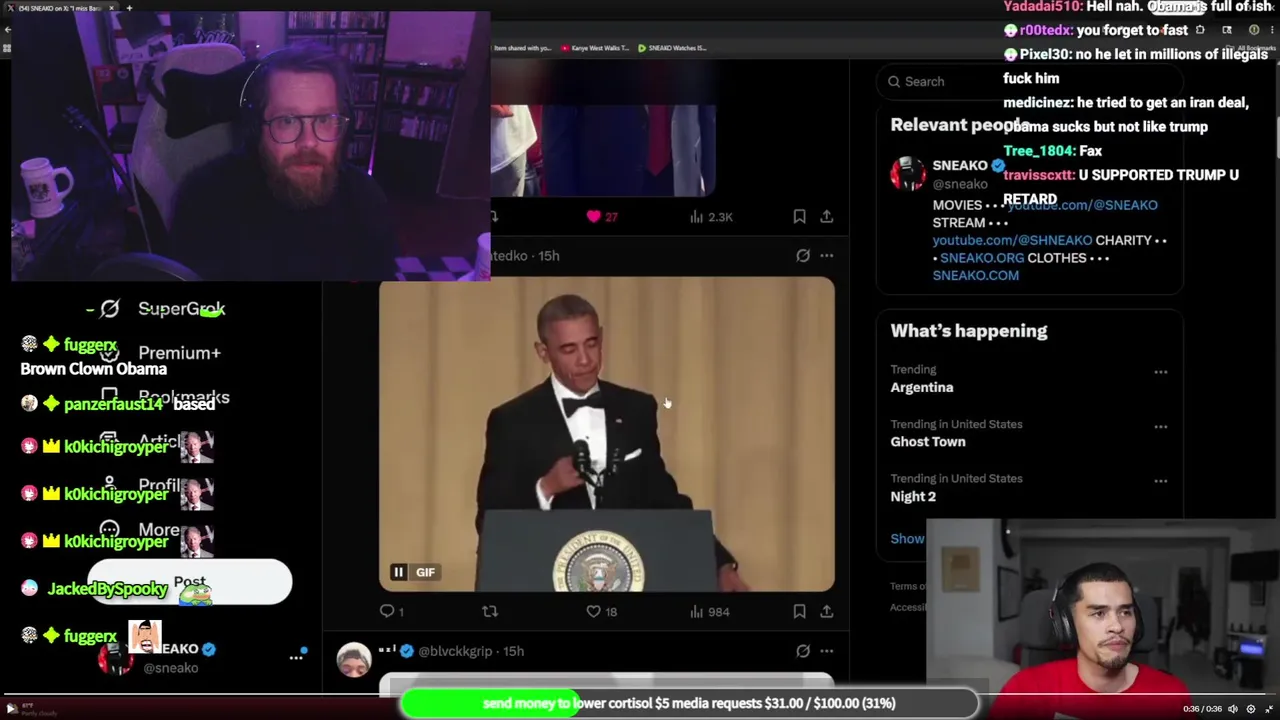1280x720 pixels.
Task: Open more options for Ghost Town trend
Action: [1161, 426]
